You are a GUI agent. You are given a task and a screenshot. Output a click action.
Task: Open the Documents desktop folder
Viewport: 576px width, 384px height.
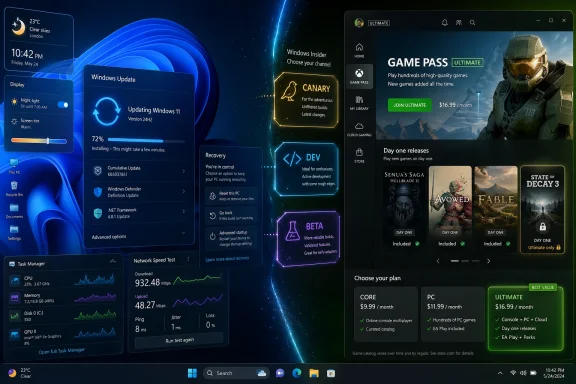(14, 211)
